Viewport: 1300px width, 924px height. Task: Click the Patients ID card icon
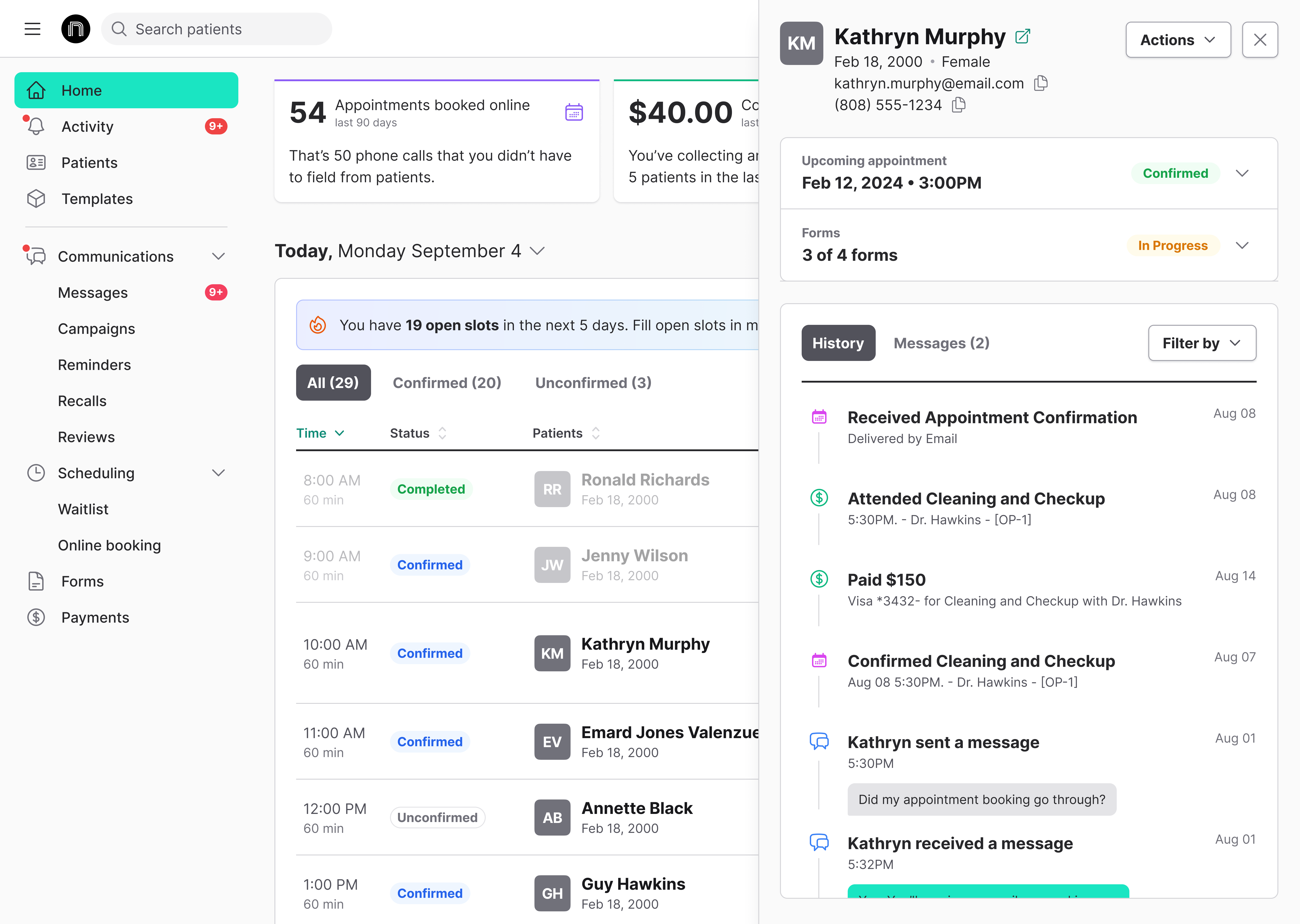36,163
